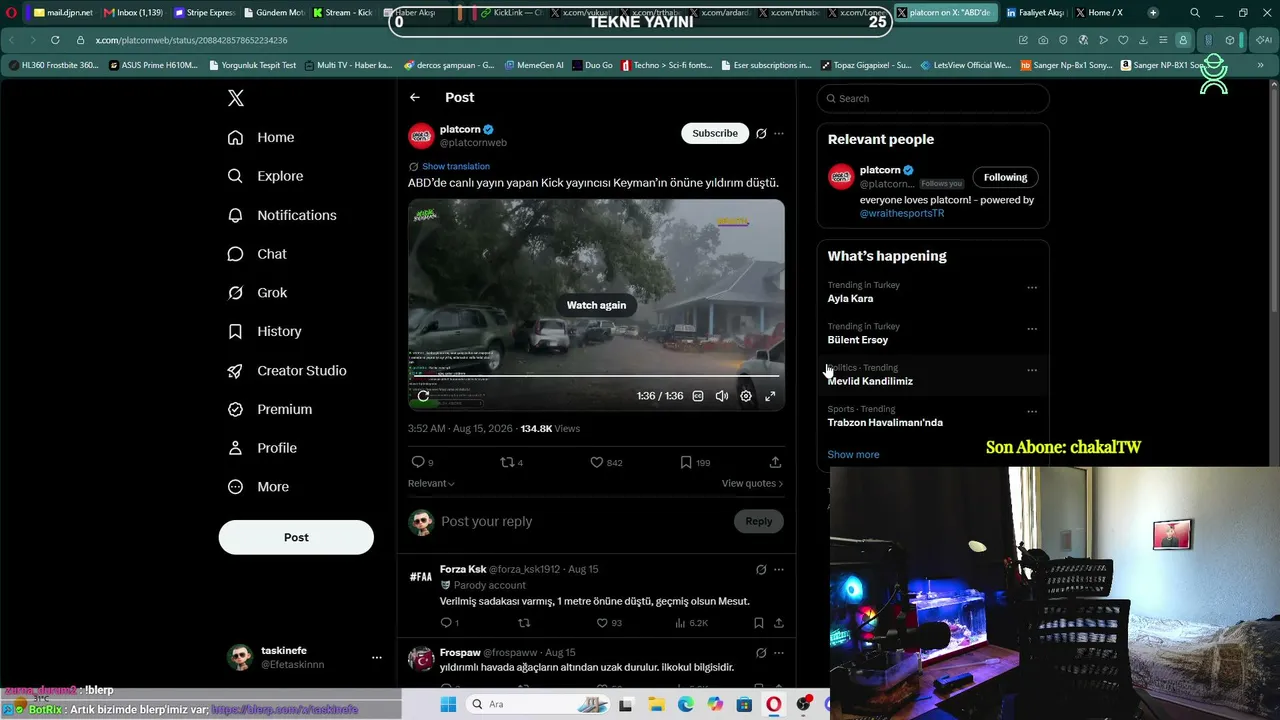The width and height of the screenshot is (1280, 720).
Task: Open a new browser tab
Action: pos(1153,13)
